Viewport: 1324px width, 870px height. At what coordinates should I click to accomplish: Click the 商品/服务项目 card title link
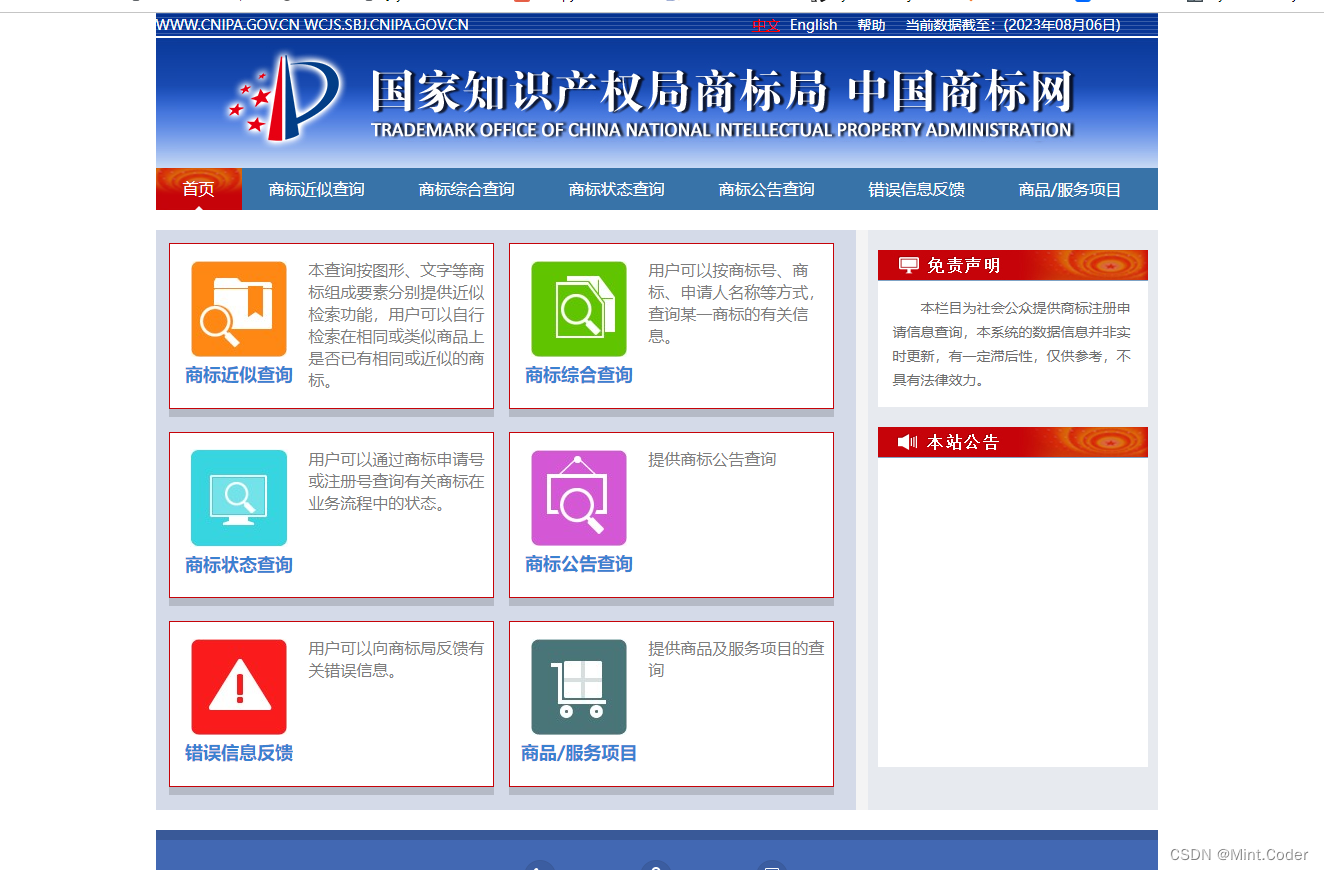[x=579, y=753]
